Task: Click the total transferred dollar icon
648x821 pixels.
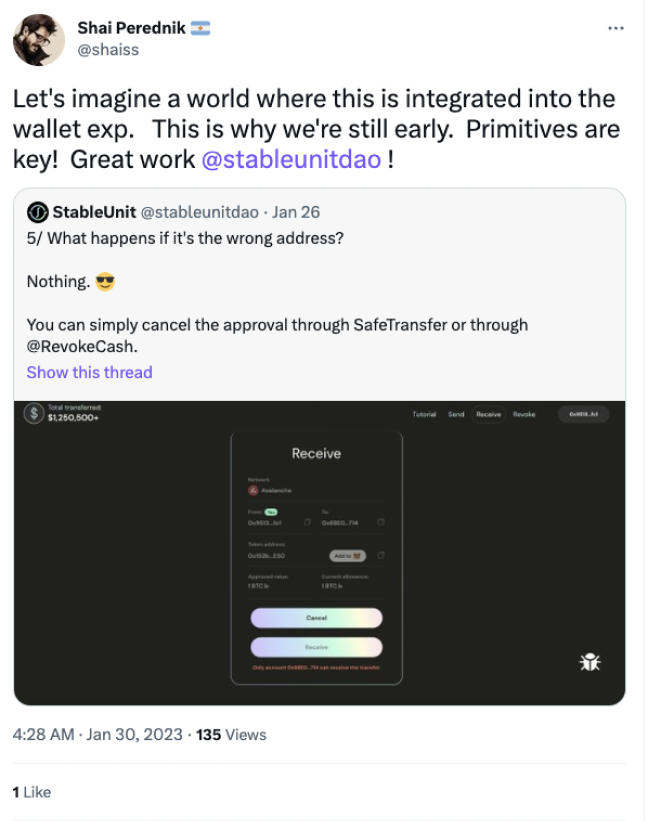Action: tap(34, 414)
